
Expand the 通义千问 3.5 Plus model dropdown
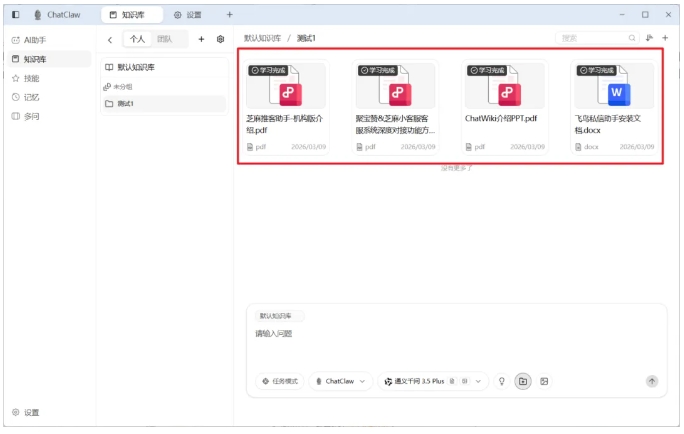pyautogui.click(x=433, y=381)
